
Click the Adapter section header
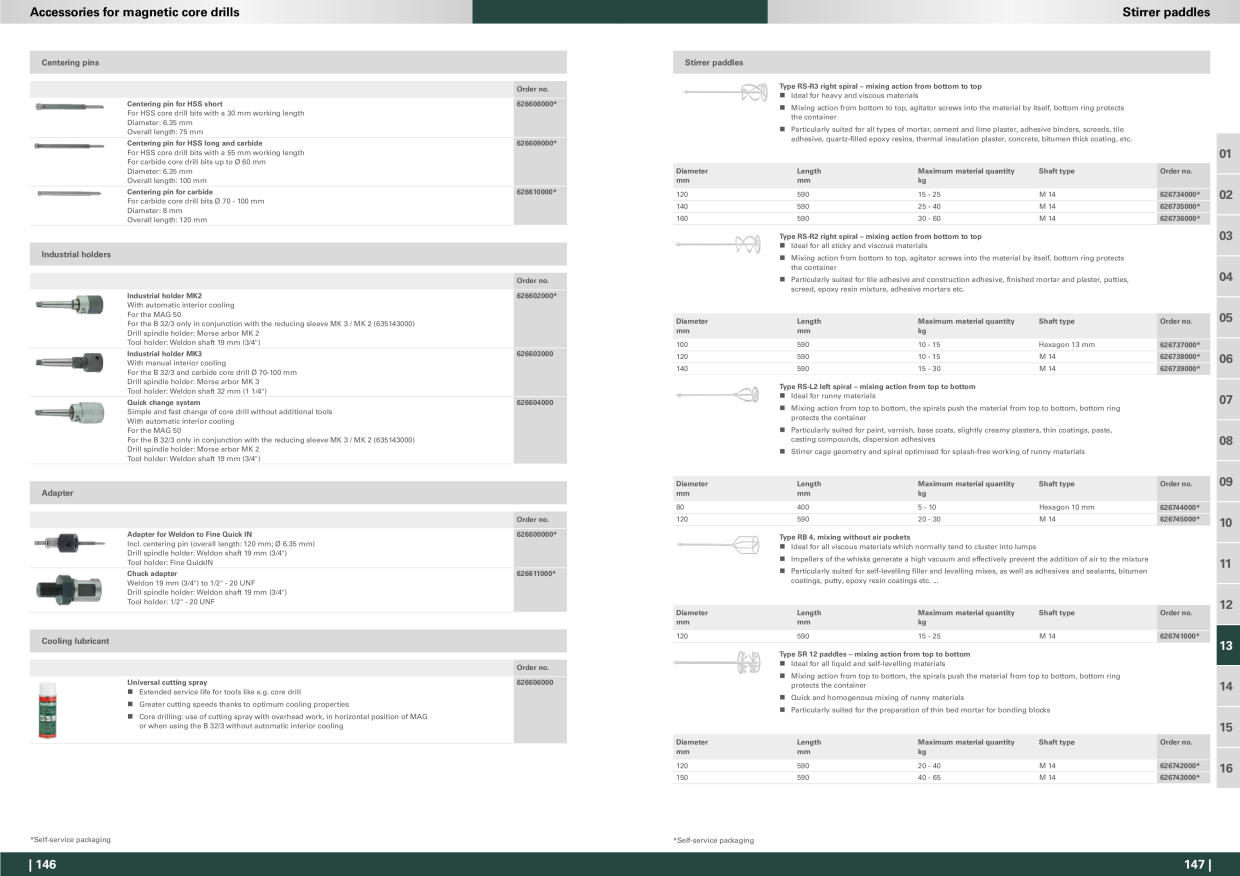pyautogui.click(x=298, y=493)
